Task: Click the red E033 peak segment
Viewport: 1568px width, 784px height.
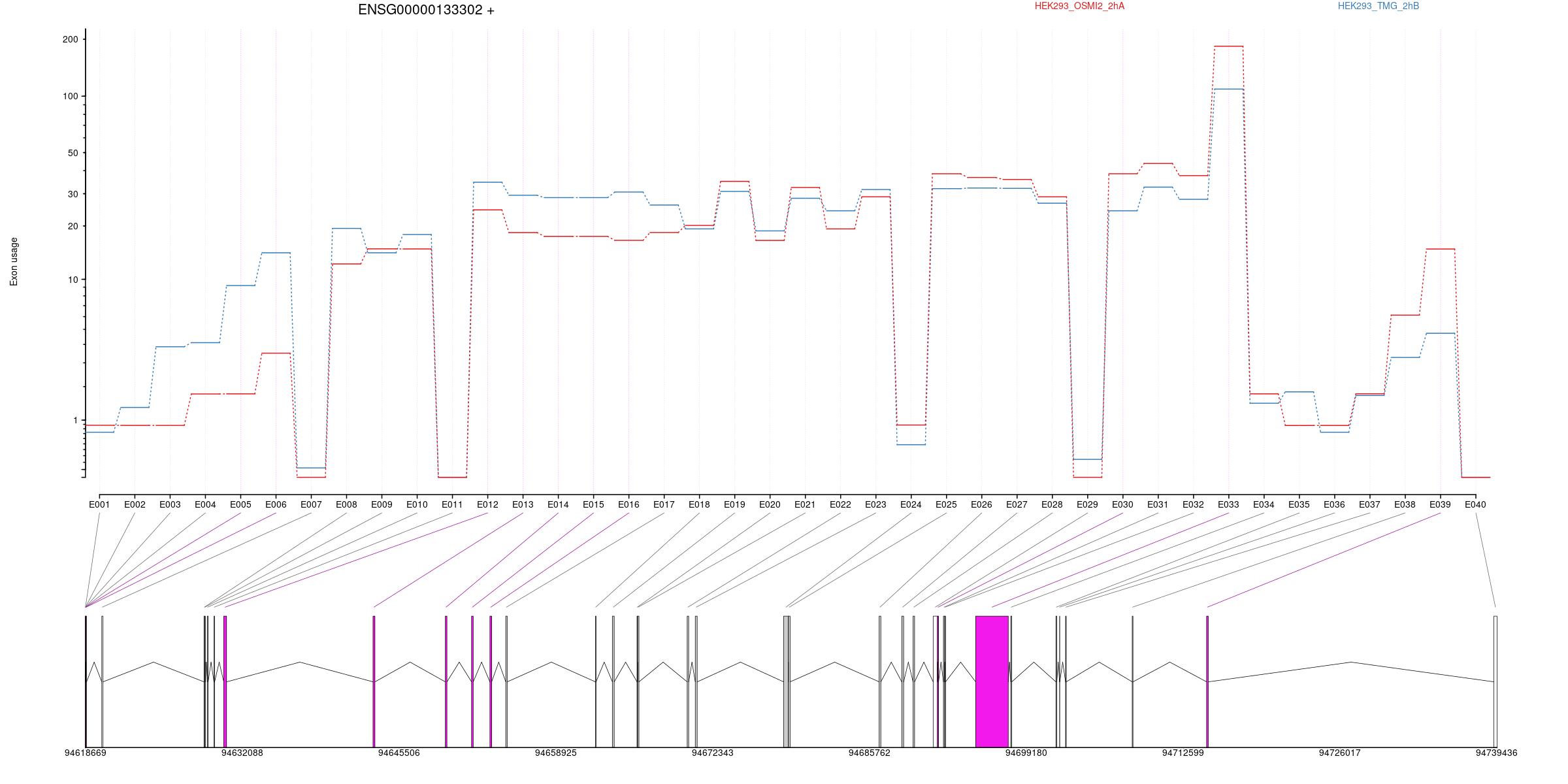Action: [x=1228, y=46]
